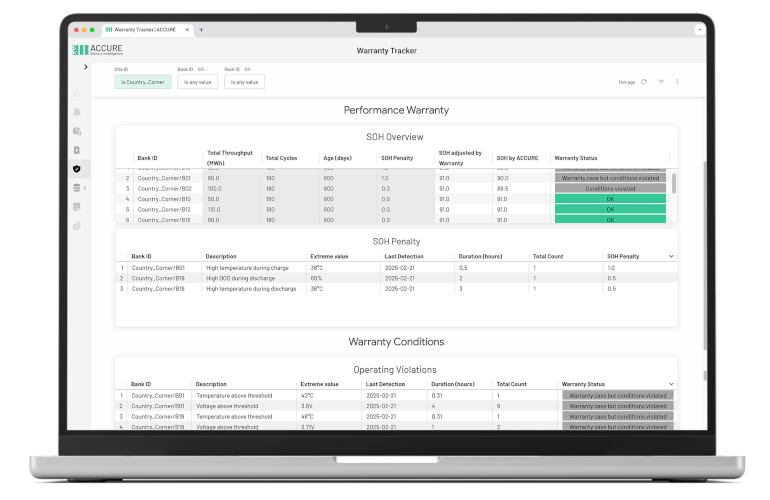Expand the collapsed sidebar with the chevron

[86, 67]
